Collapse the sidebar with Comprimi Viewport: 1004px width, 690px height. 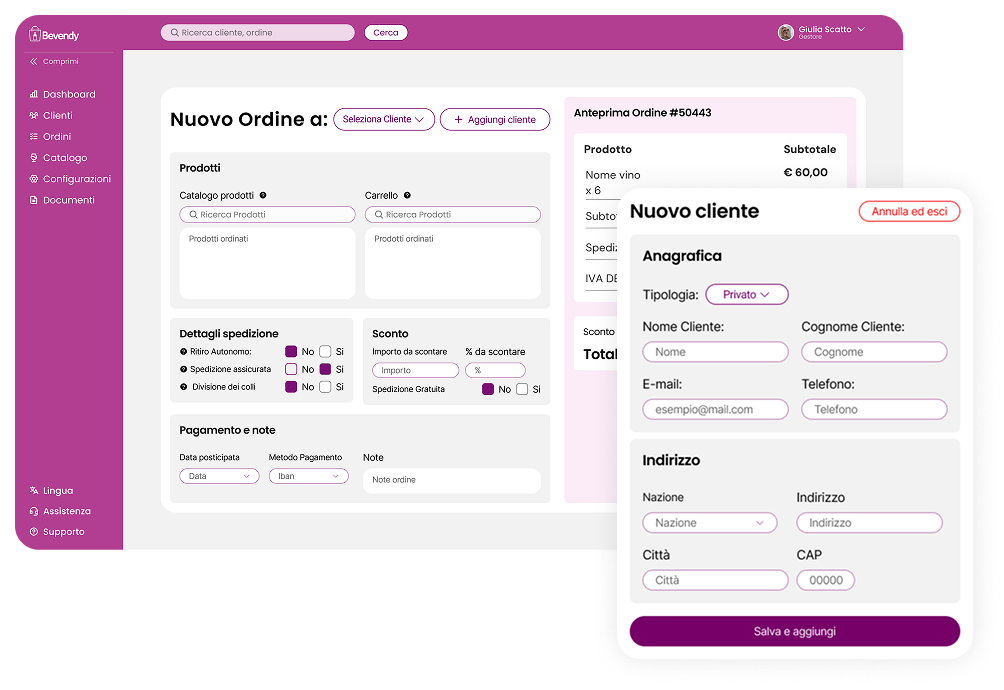pos(54,61)
